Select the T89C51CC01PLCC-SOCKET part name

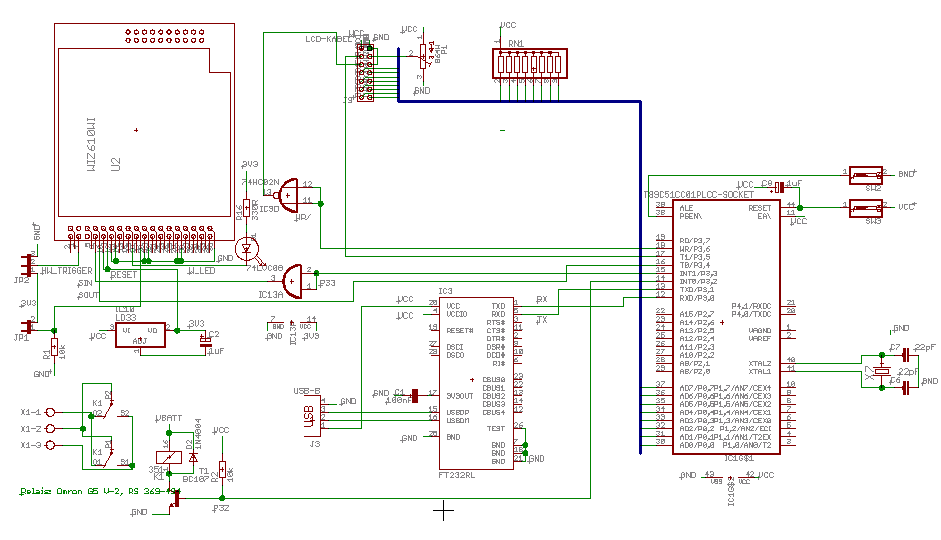tap(699, 195)
